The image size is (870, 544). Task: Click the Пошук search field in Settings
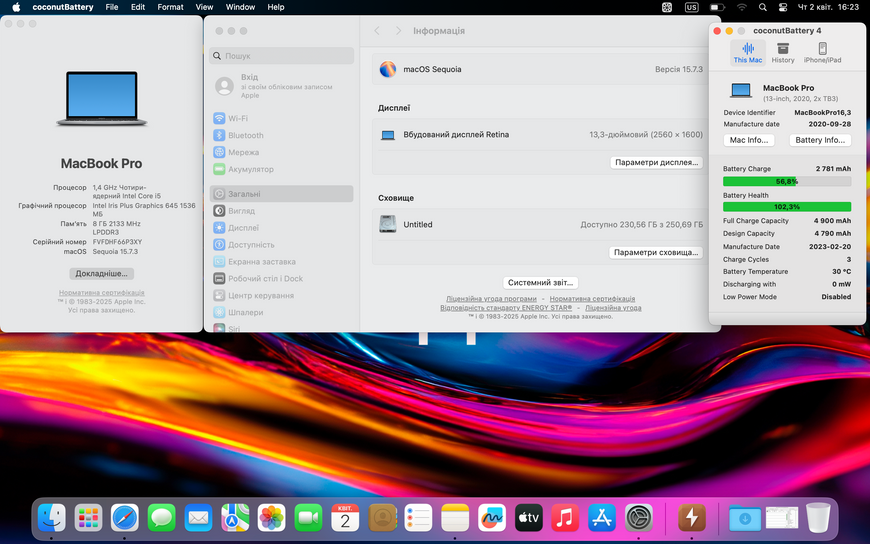point(282,56)
